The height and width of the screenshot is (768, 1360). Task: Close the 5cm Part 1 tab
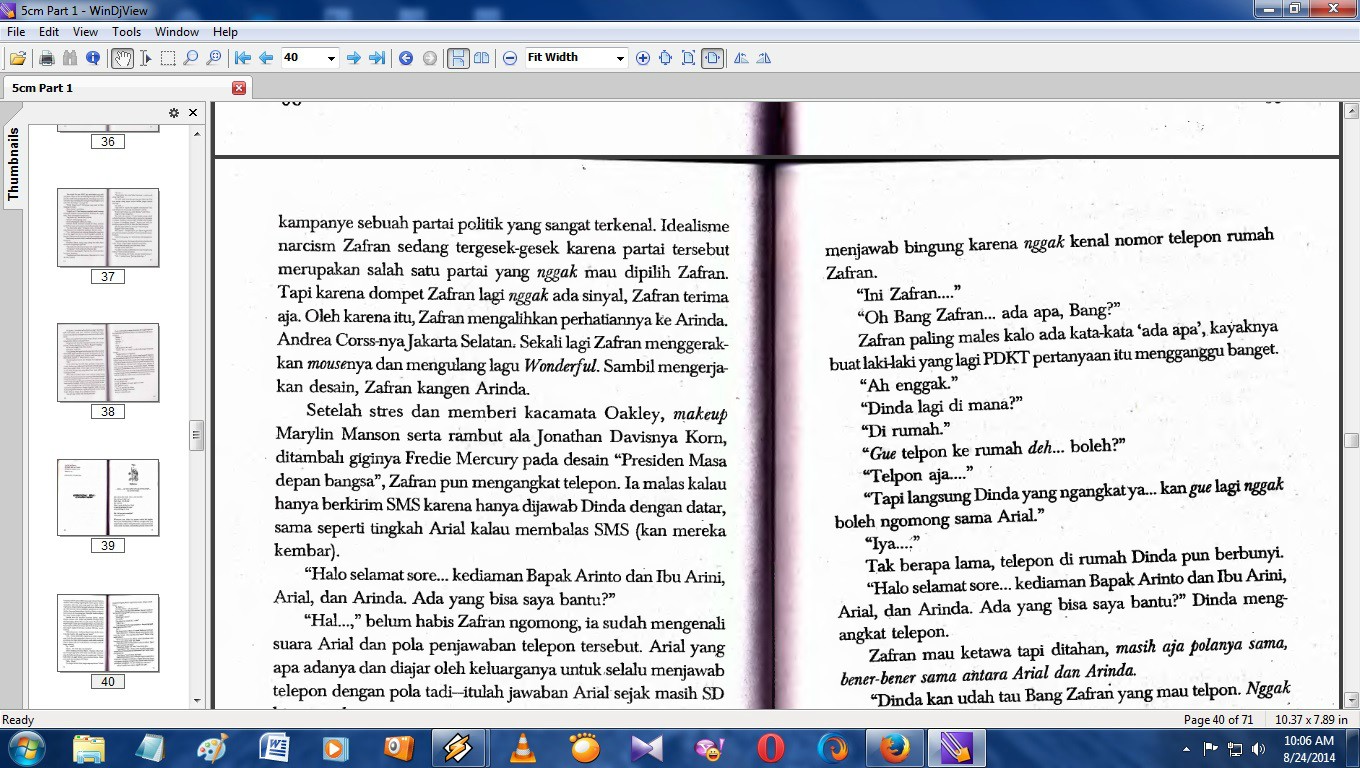coord(238,88)
